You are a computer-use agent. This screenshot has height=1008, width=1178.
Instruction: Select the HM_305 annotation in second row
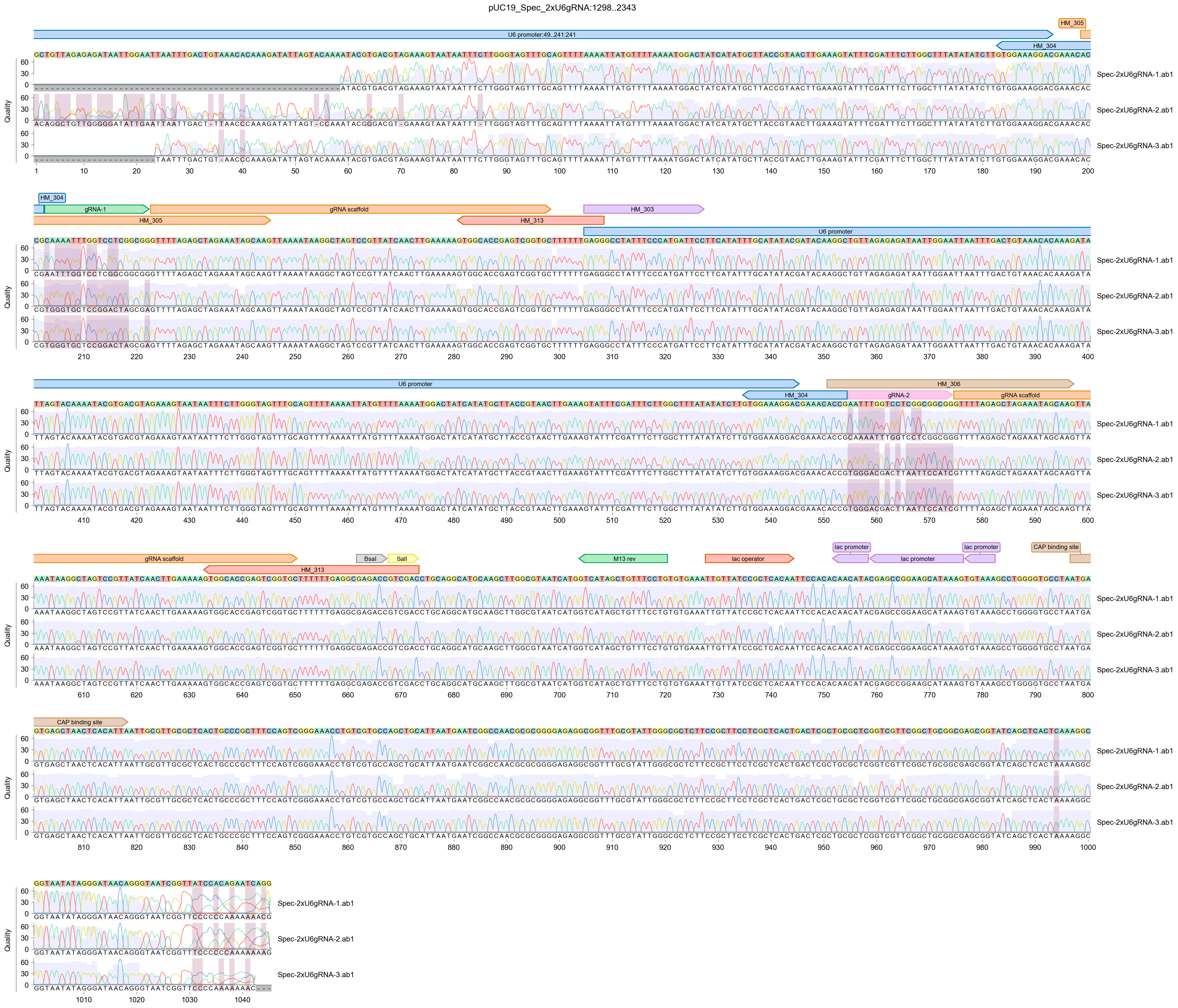pyautogui.click(x=151, y=221)
